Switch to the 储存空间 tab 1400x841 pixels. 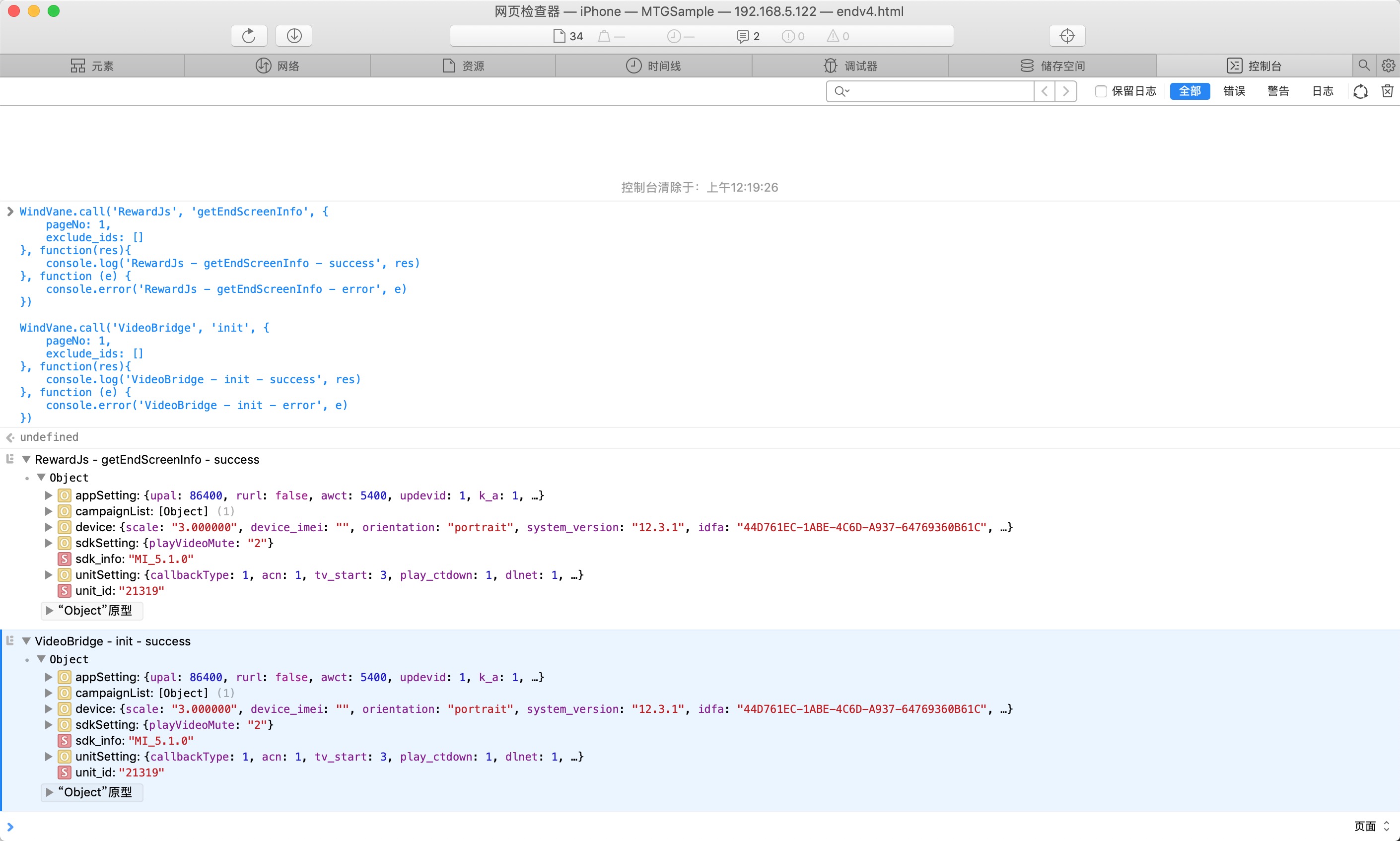1052,66
